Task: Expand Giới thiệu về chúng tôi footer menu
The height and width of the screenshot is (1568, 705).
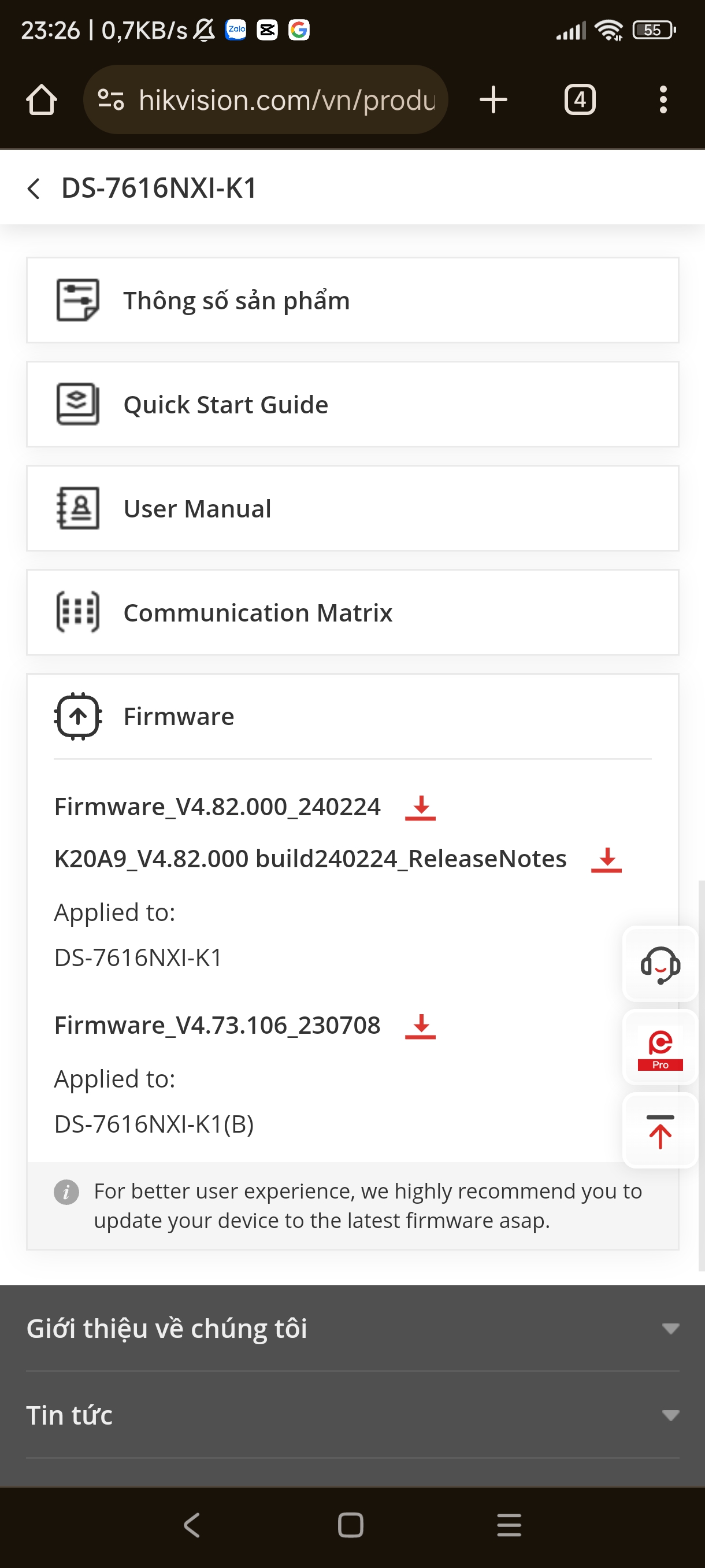Action: 352,1328
